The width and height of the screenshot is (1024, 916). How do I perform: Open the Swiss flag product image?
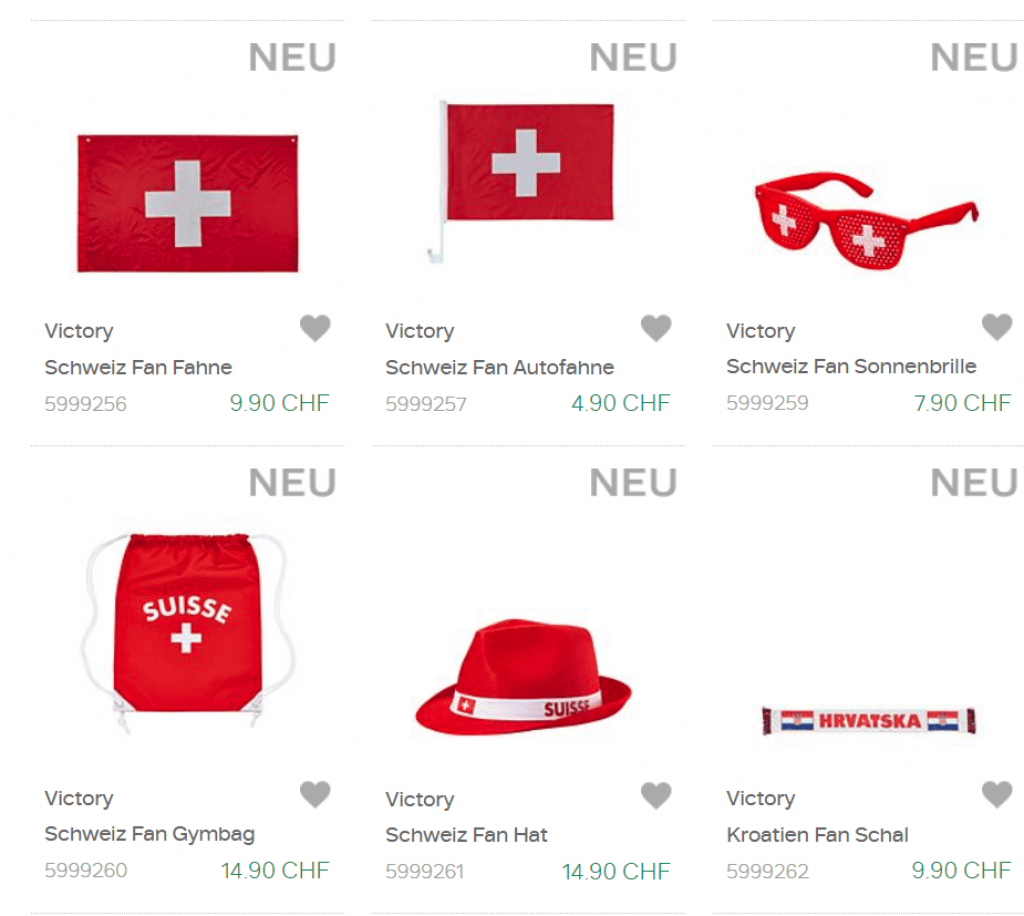187,204
